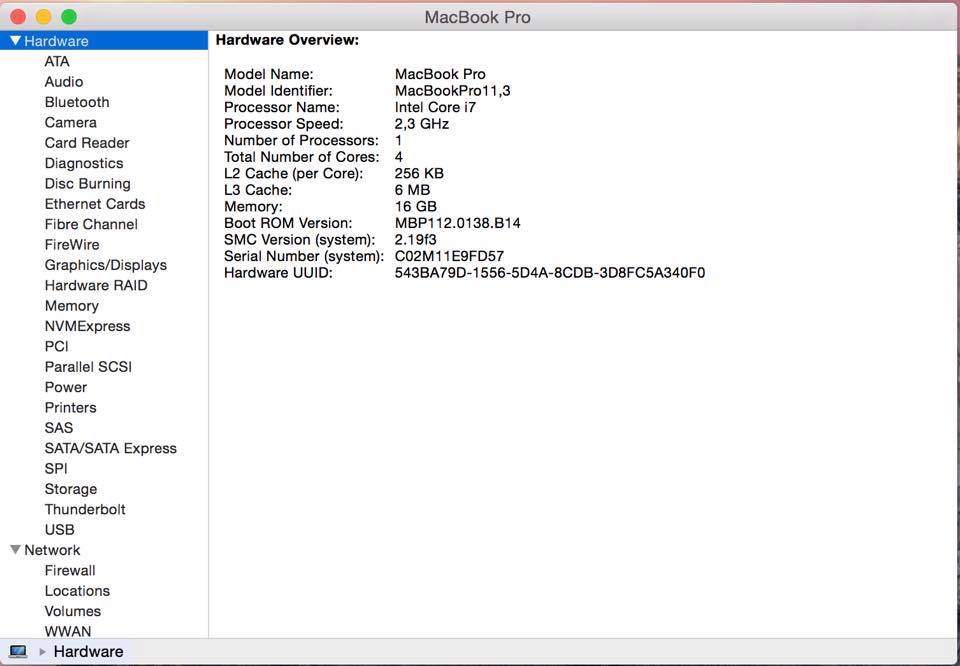Select Graphics/Displays in the sidebar
Viewport: 960px width, 666px height.
pyautogui.click(x=105, y=265)
